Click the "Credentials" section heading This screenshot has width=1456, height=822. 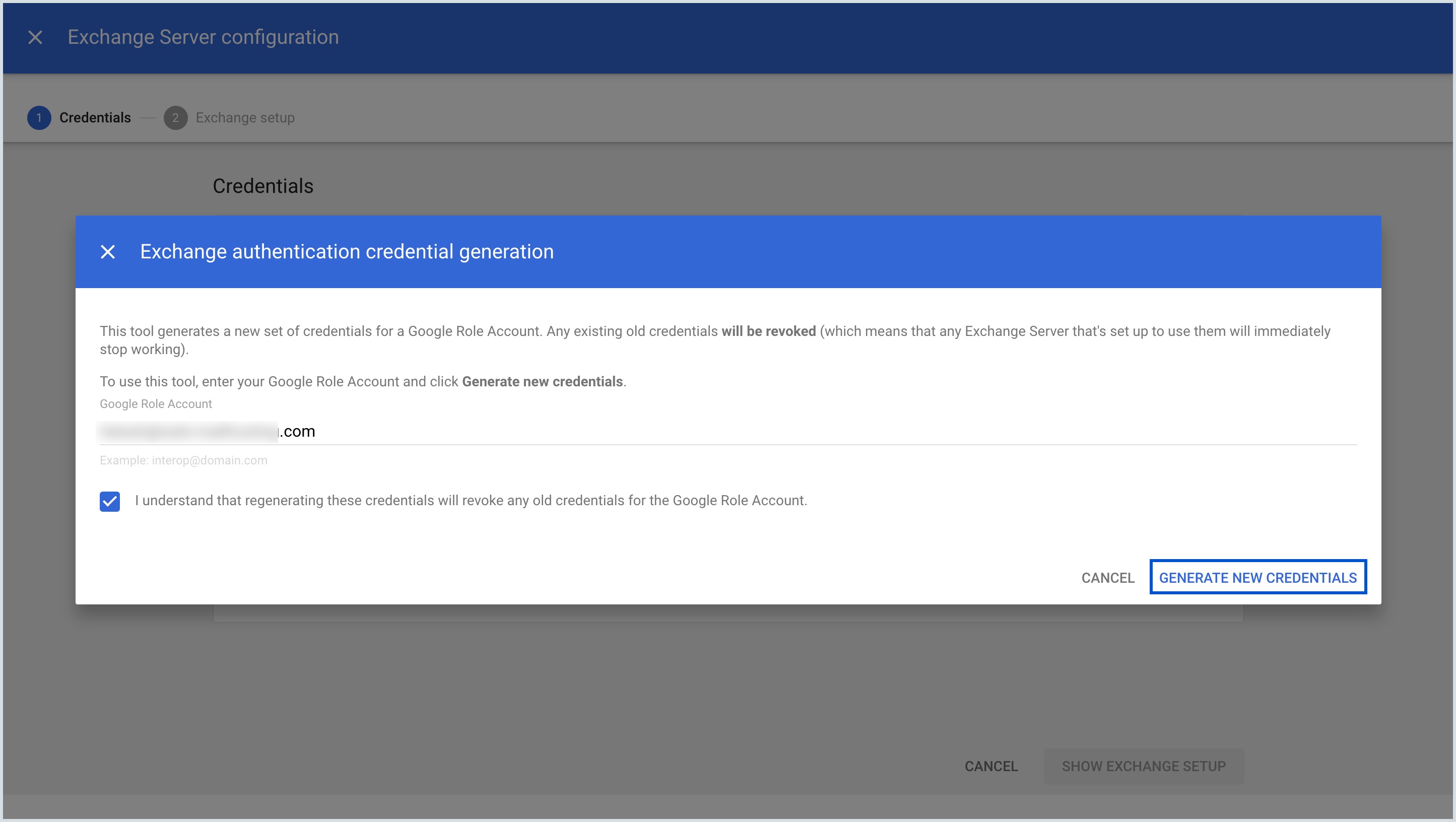263,186
